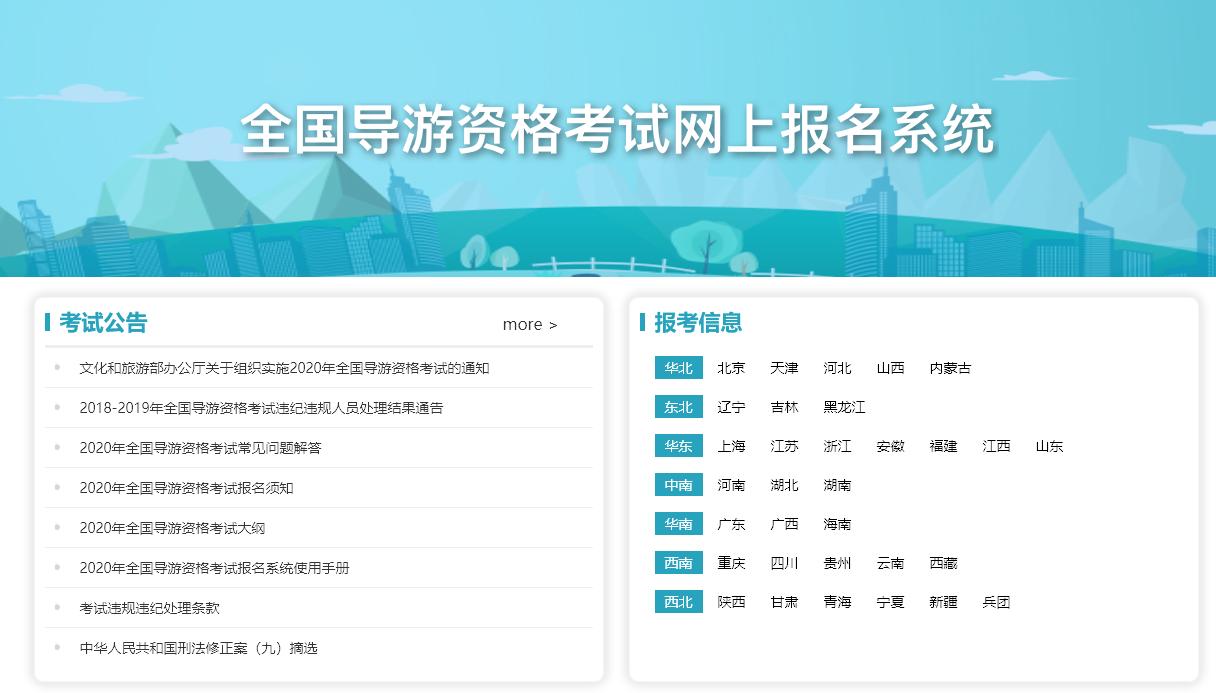Select 兵团 under the 西北 region
This screenshot has width=1216, height=693.
pyautogui.click(x=996, y=602)
